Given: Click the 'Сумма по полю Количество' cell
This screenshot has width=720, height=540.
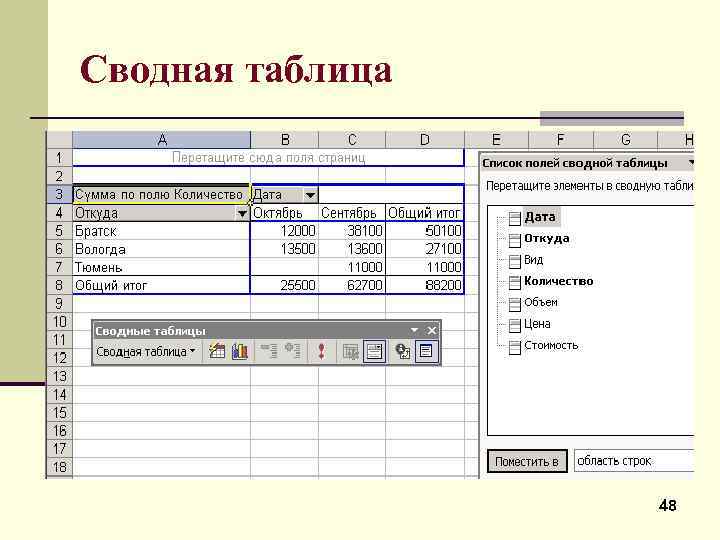Looking at the screenshot, I should click(x=161, y=195).
